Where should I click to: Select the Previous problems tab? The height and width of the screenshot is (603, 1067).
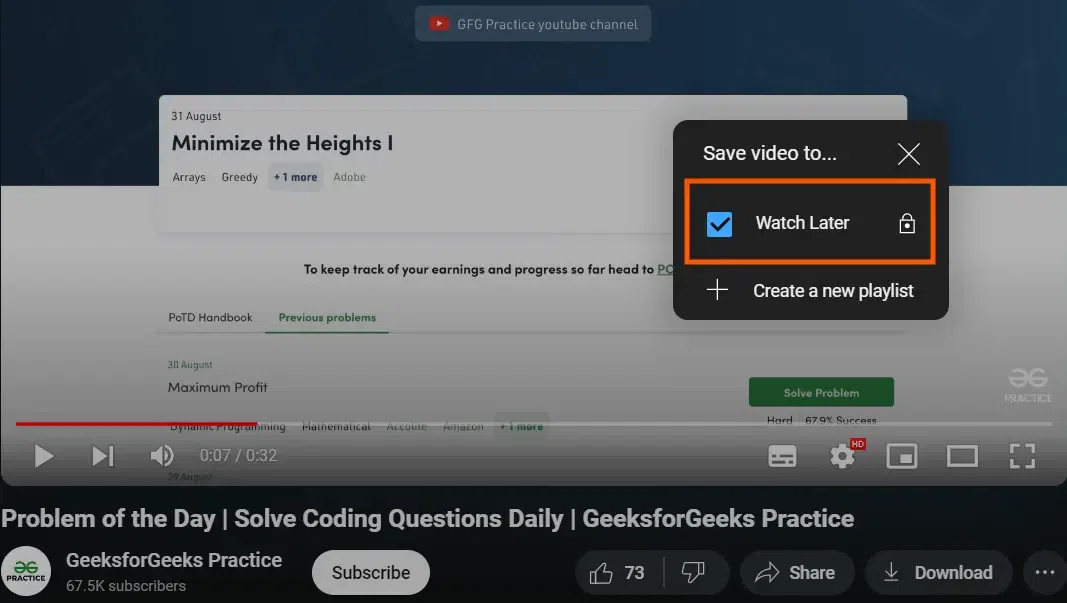point(325,317)
